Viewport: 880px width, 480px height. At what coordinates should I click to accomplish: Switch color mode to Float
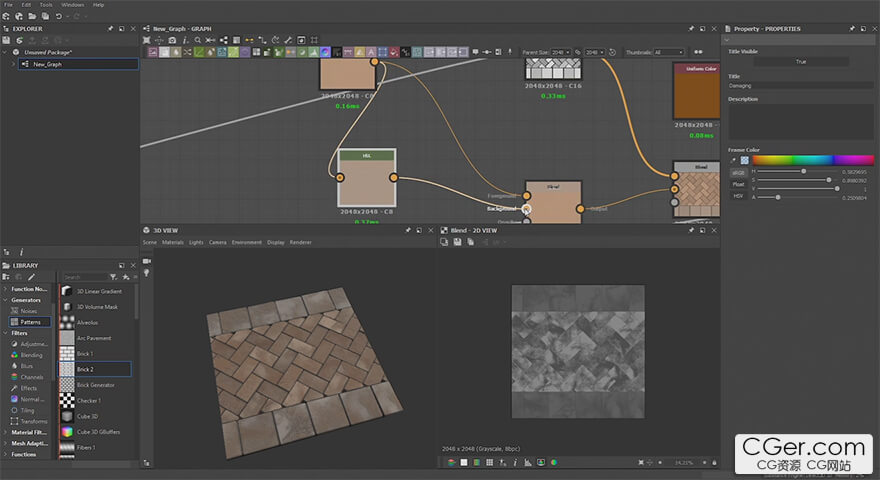click(738, 184)
